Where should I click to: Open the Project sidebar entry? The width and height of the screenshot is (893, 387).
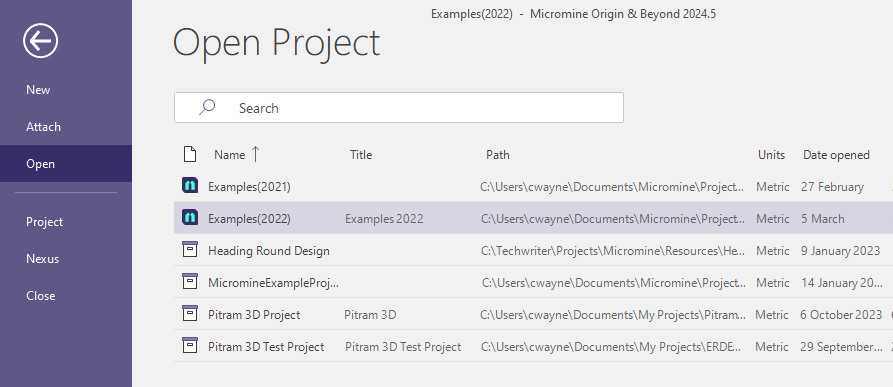44,222
